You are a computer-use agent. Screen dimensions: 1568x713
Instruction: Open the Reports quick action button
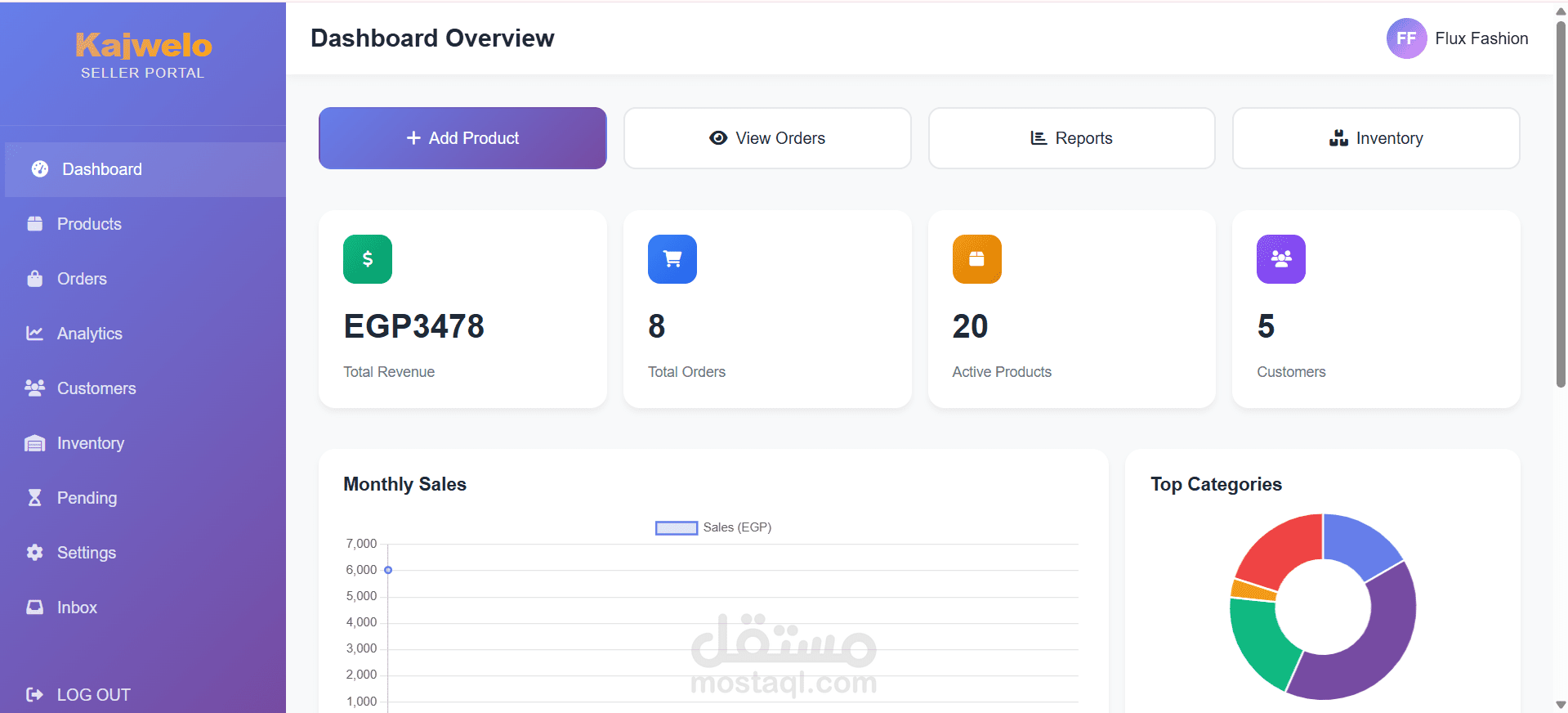pyautogui.click(x=1072, y=138)
